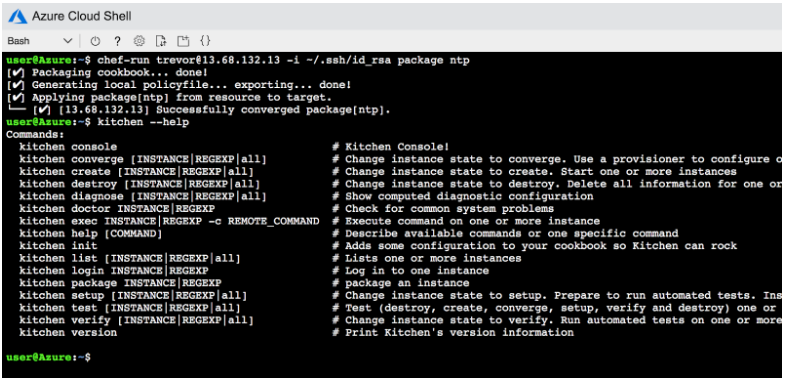This screenshot has width=785, height=378.
Task: Click the 'kitchen --help' command line
Action: 98,122
